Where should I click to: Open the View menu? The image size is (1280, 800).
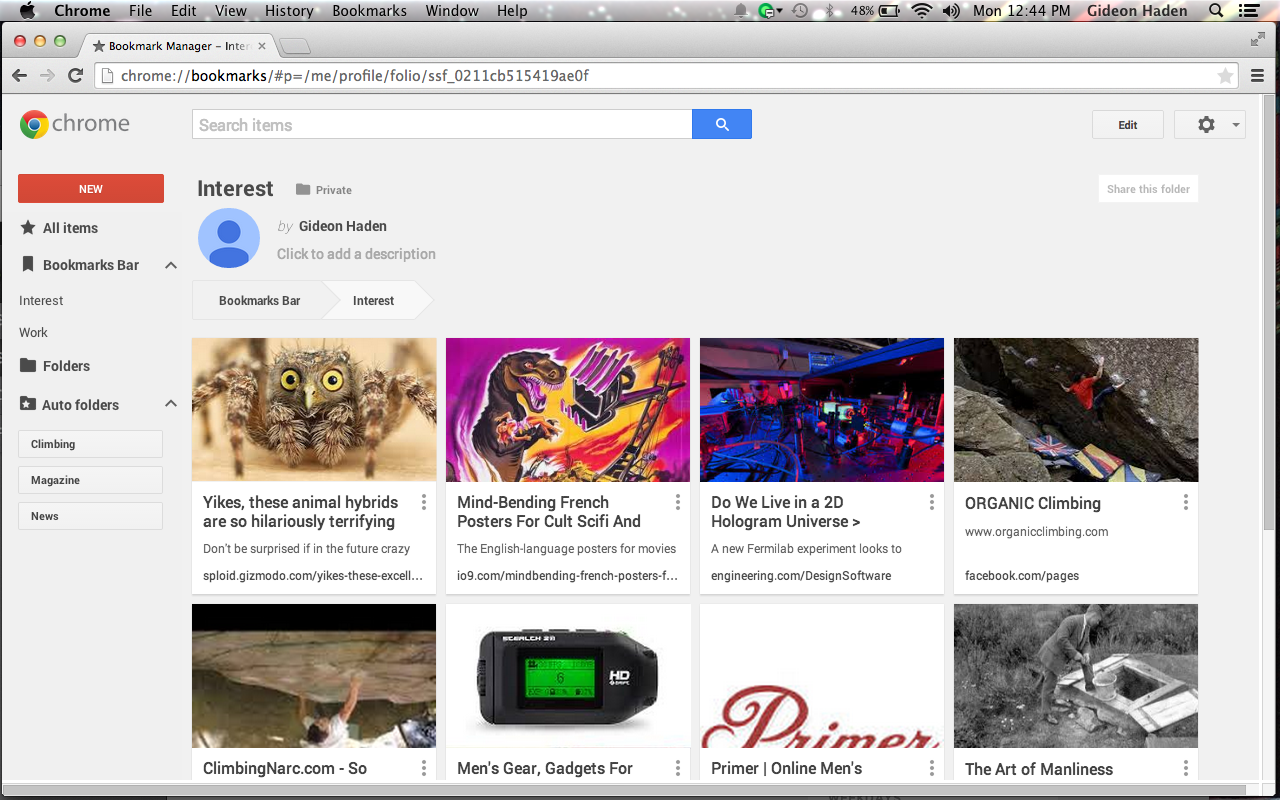(x=231, y=11)
